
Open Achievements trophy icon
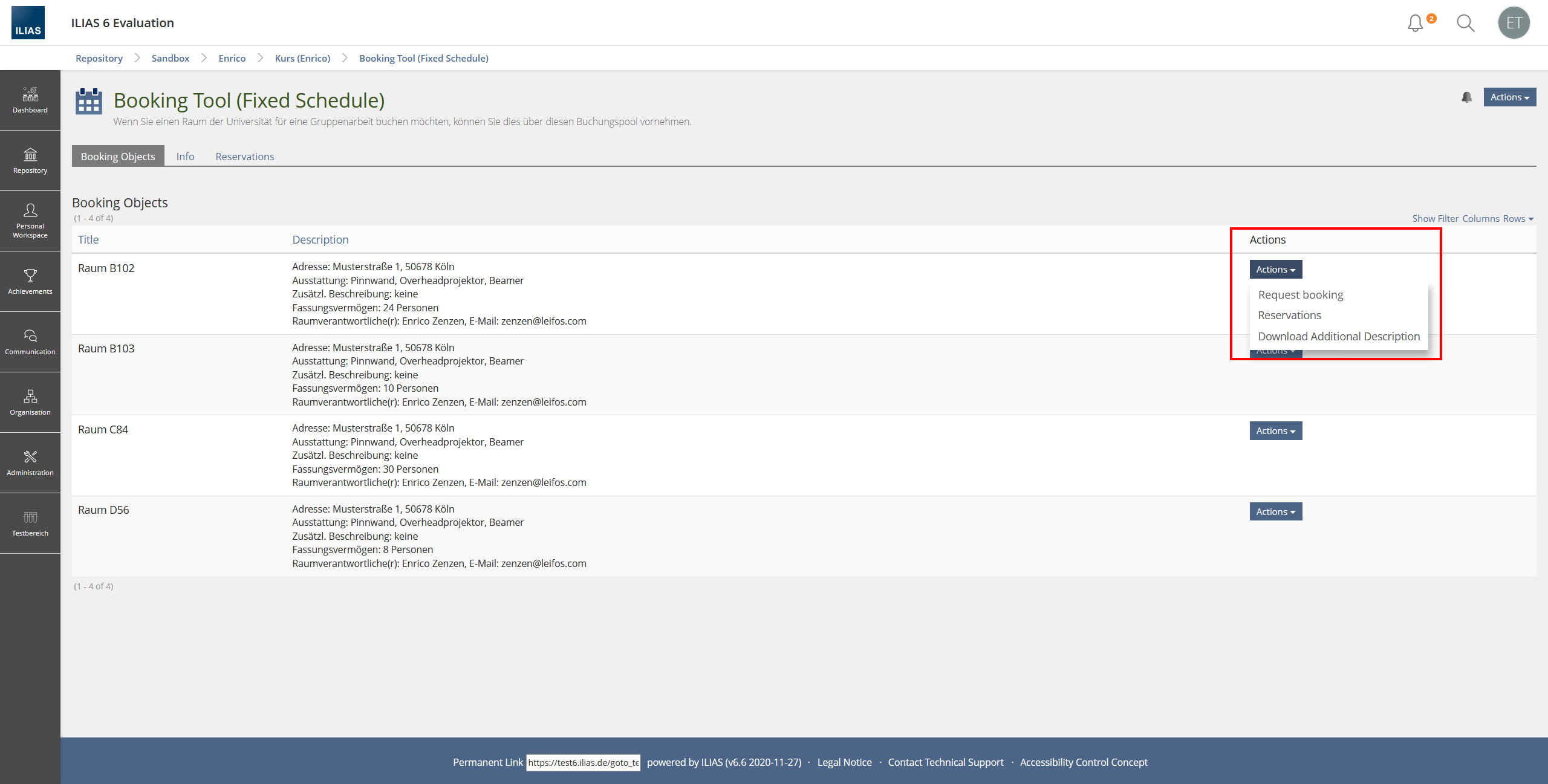[x=30, y=282]
